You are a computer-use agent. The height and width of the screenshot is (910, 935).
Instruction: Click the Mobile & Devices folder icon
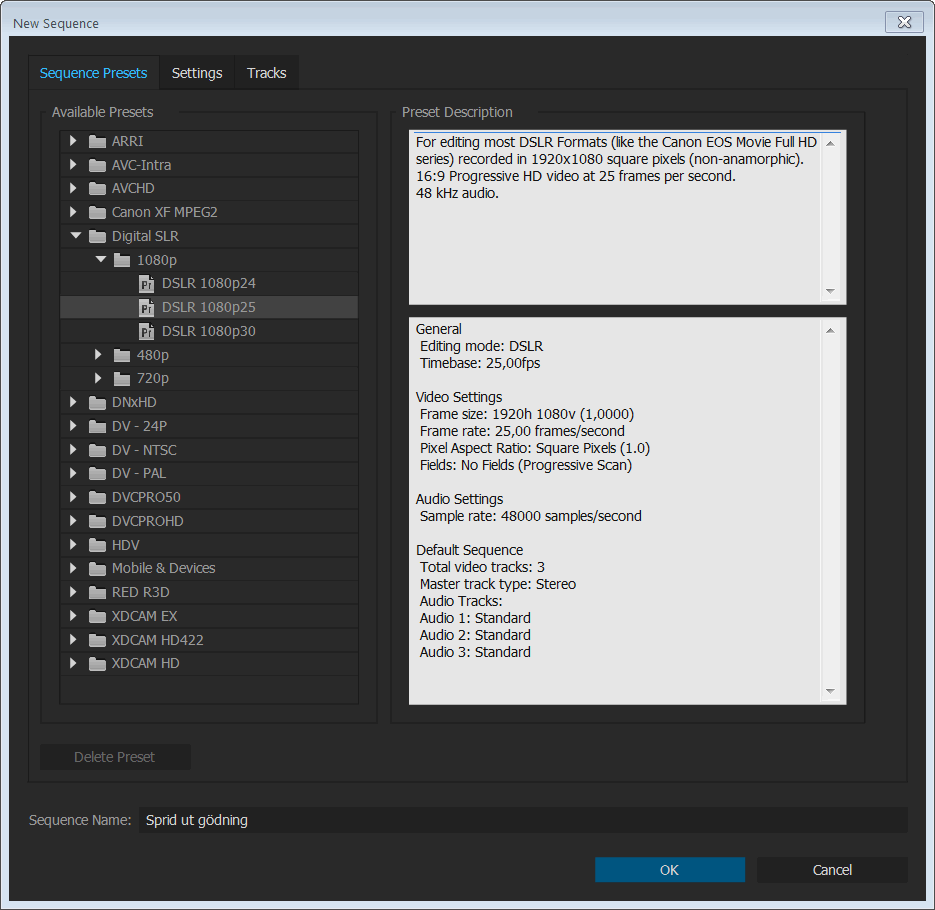(x=97, y=568)
